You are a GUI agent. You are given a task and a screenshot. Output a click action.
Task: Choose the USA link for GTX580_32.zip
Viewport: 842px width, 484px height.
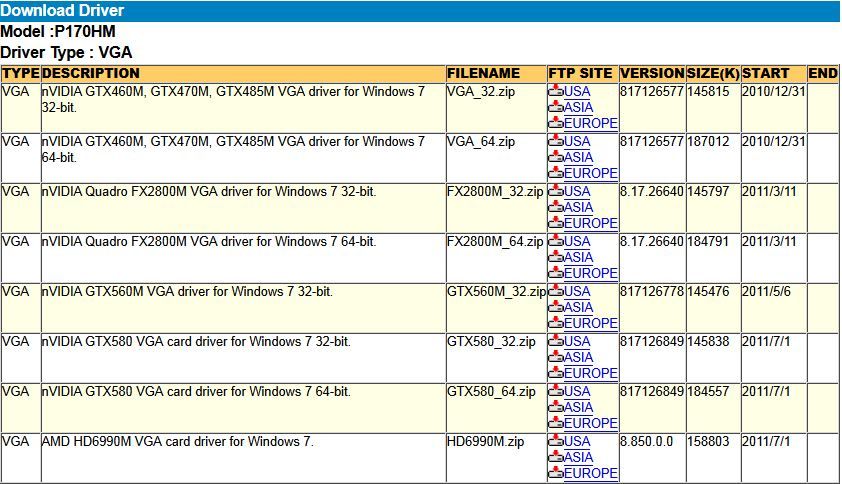[577, 341]
